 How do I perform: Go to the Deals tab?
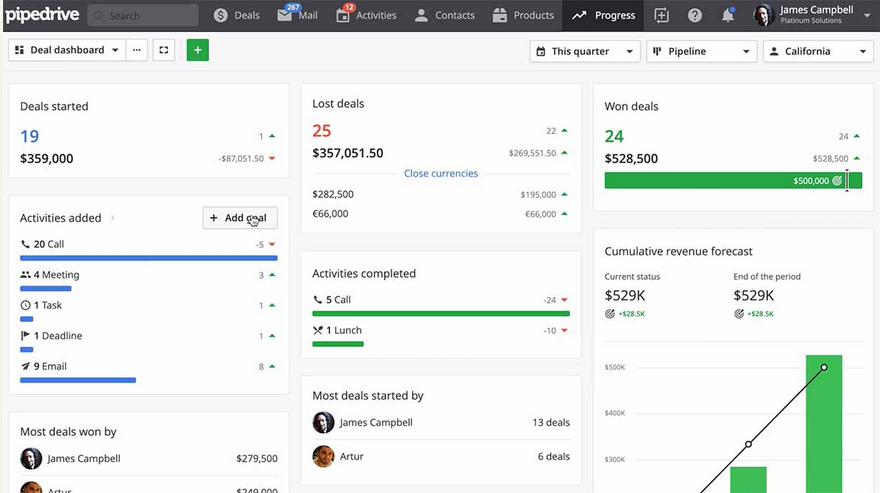click(x=237, y=15)
